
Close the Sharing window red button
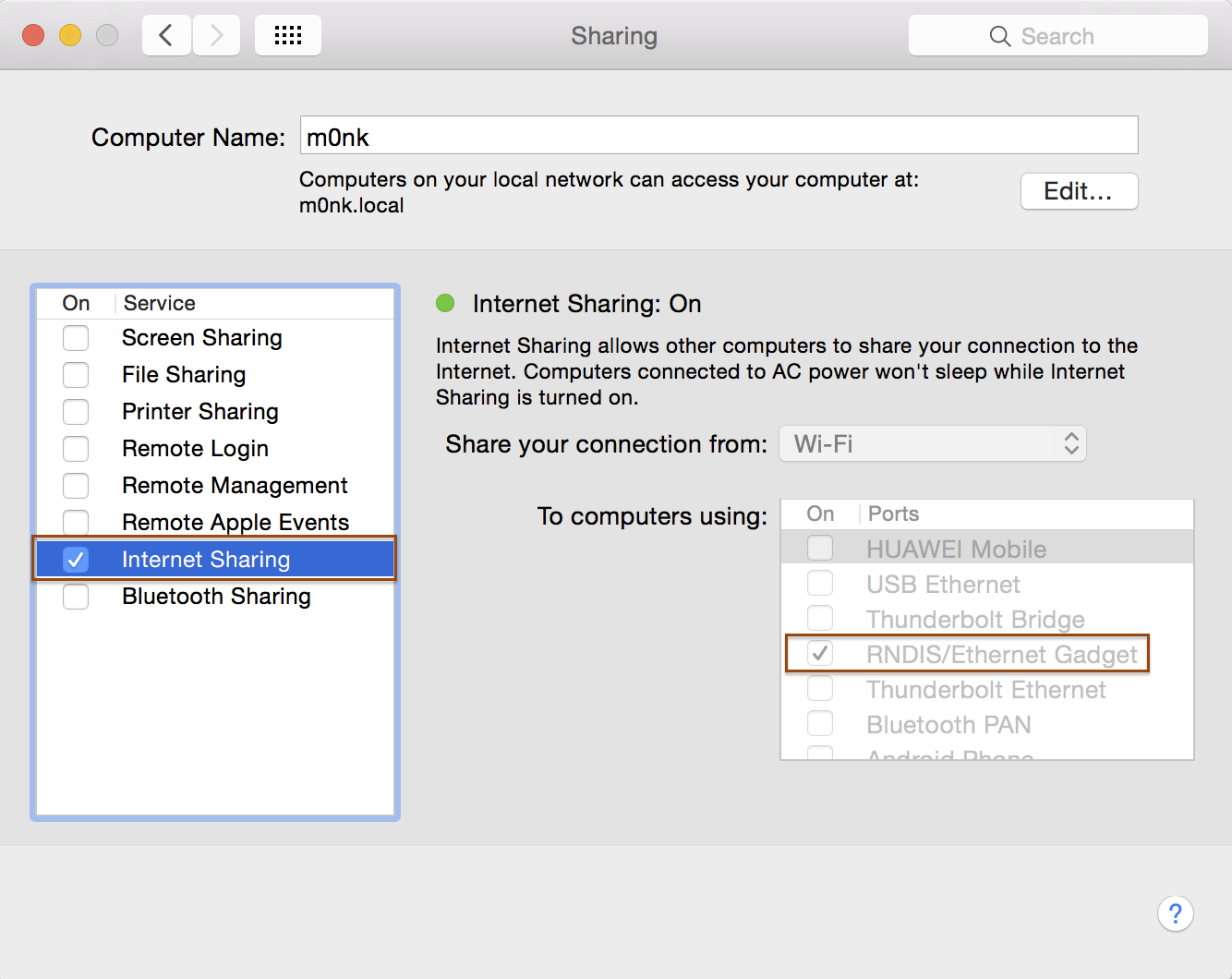[x=33, y=36]
